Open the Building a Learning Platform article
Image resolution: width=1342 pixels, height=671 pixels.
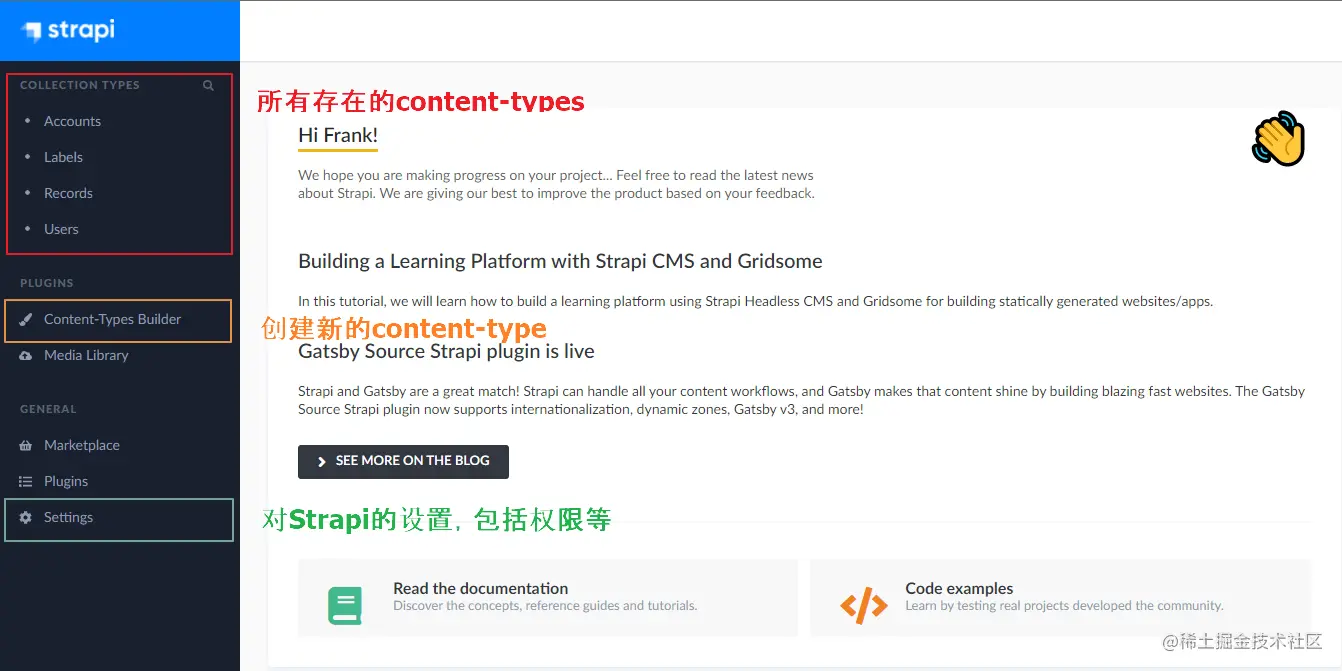click(560, 261)
